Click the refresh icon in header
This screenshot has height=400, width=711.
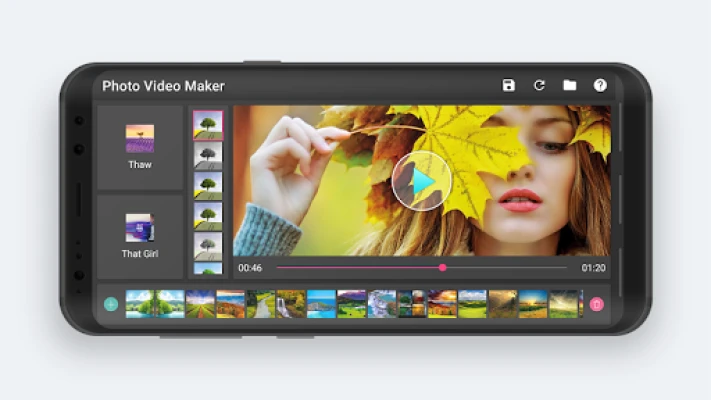click(539, 86)
